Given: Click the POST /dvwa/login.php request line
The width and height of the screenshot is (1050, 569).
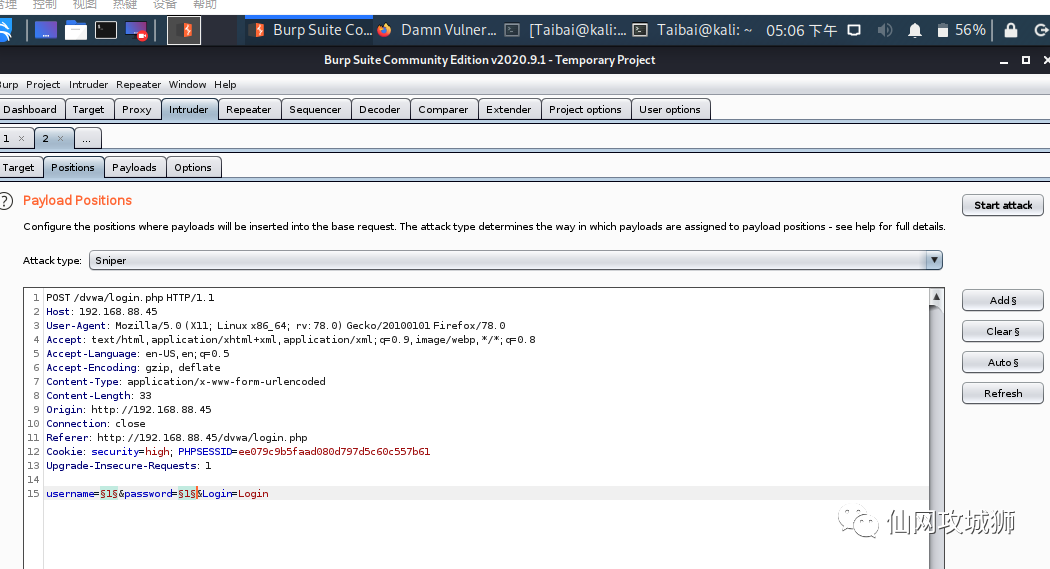Looking at the screenshot, I should tap(130, 298).
